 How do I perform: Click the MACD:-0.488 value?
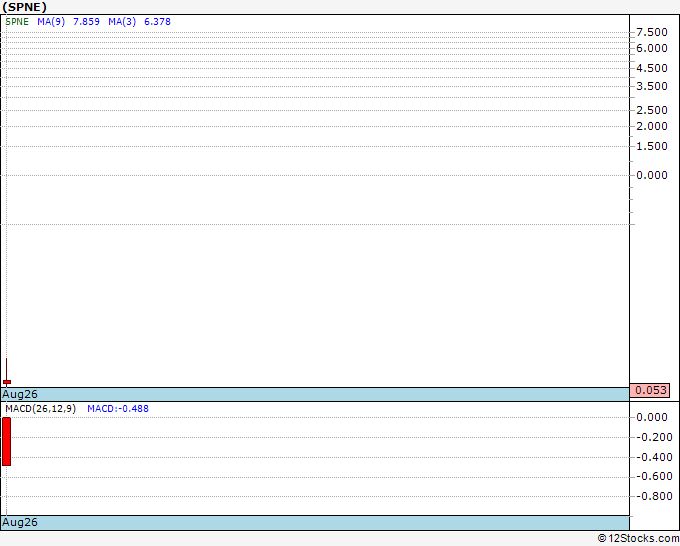coord(118,409)
